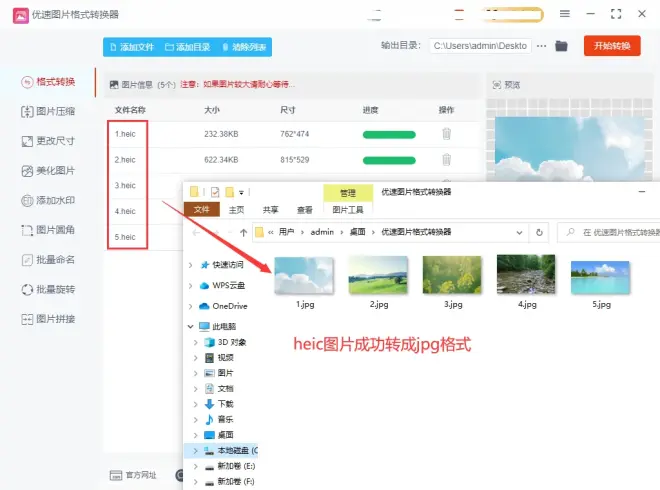Expand the OneDrive tree node
Screen dimensions: 660x490
tap(190, 306)
